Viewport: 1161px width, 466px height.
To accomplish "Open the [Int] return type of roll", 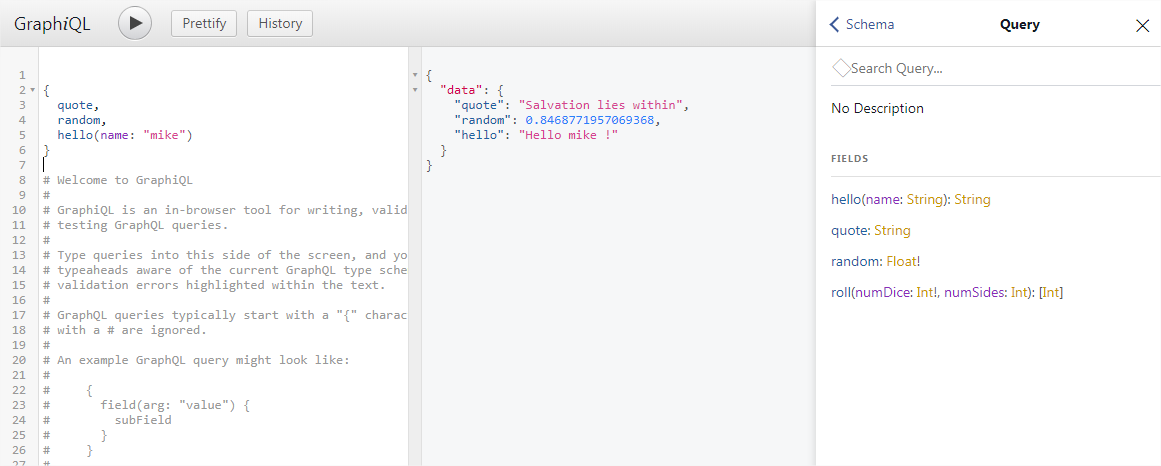I will [x=1052, y=293].
